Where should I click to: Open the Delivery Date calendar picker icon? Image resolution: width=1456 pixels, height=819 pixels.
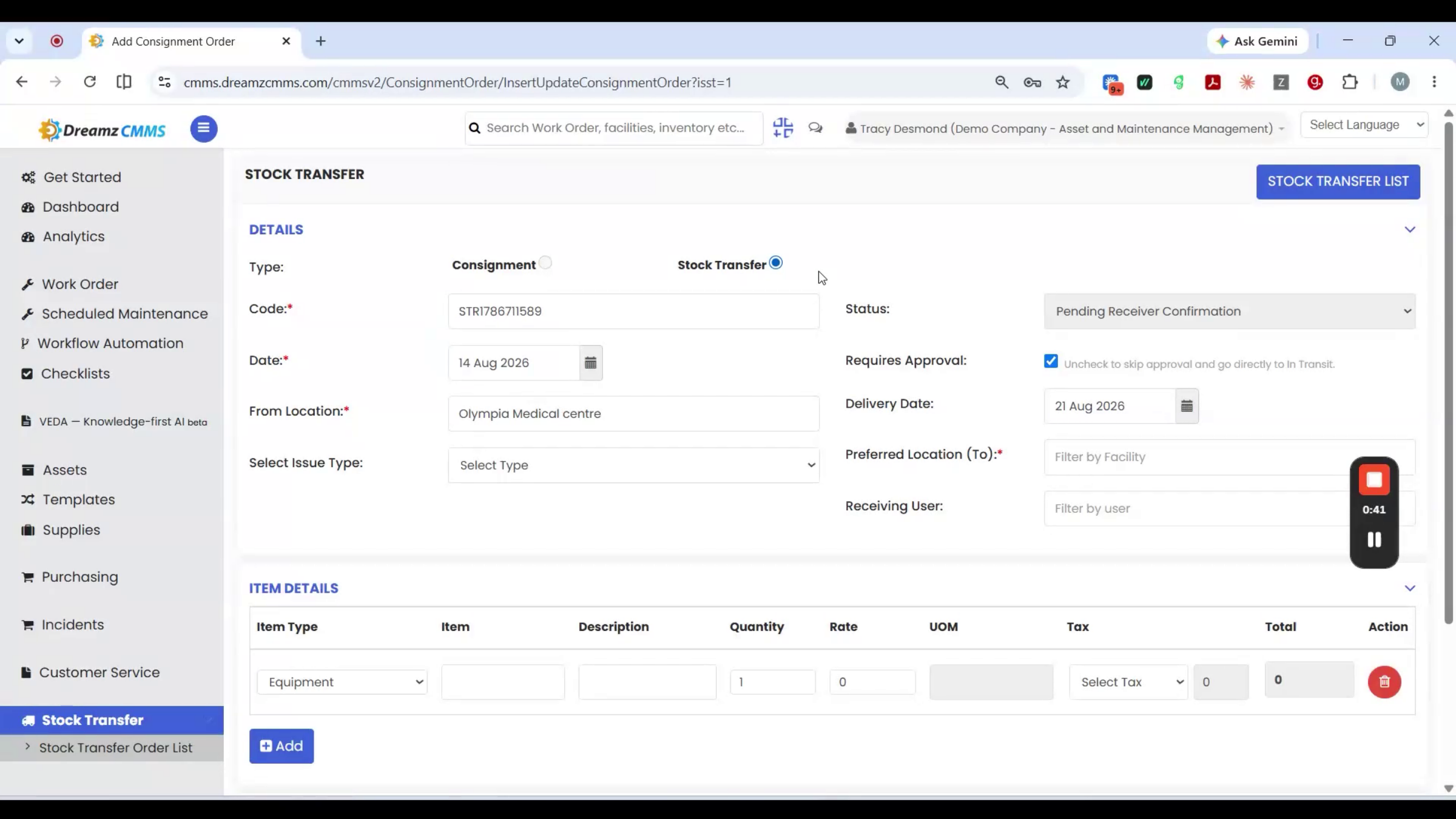pos(1187,406)
